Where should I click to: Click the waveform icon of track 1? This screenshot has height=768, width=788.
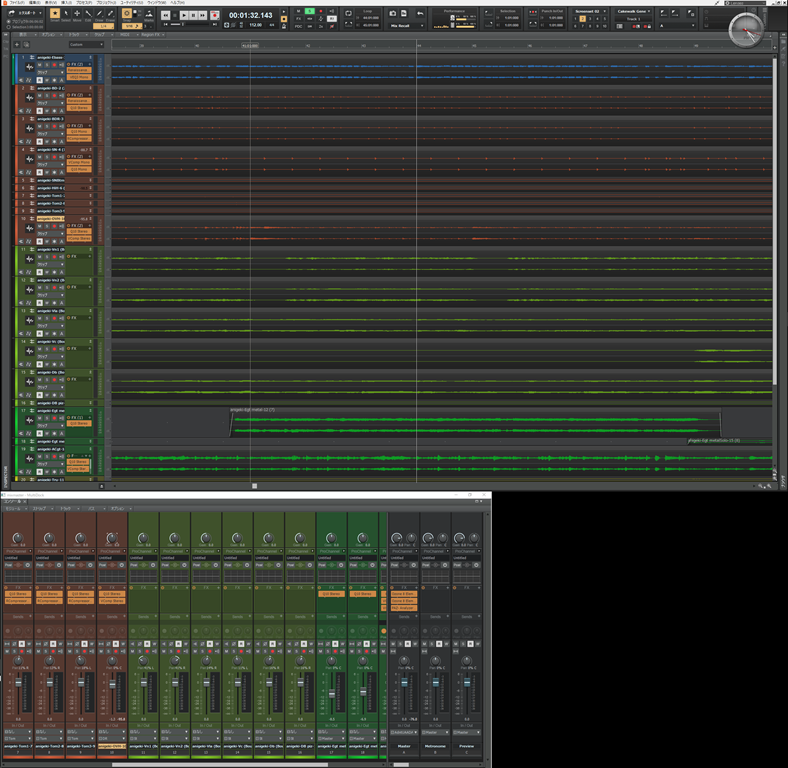tap(30, 69)
